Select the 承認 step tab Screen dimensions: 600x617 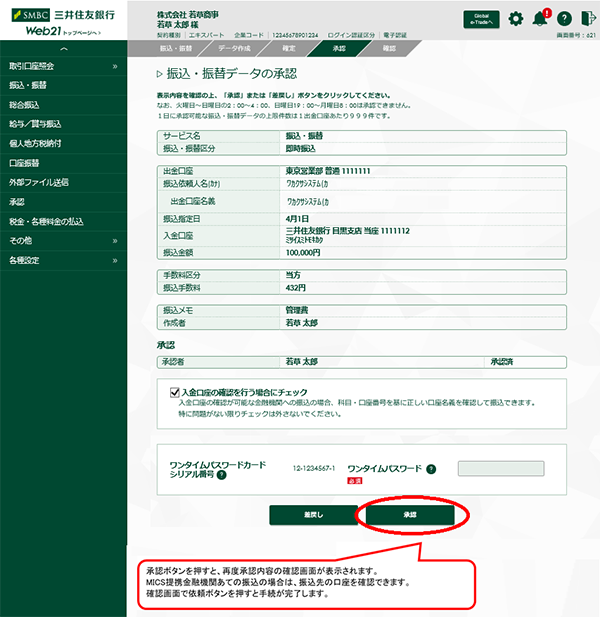[339, 48]
